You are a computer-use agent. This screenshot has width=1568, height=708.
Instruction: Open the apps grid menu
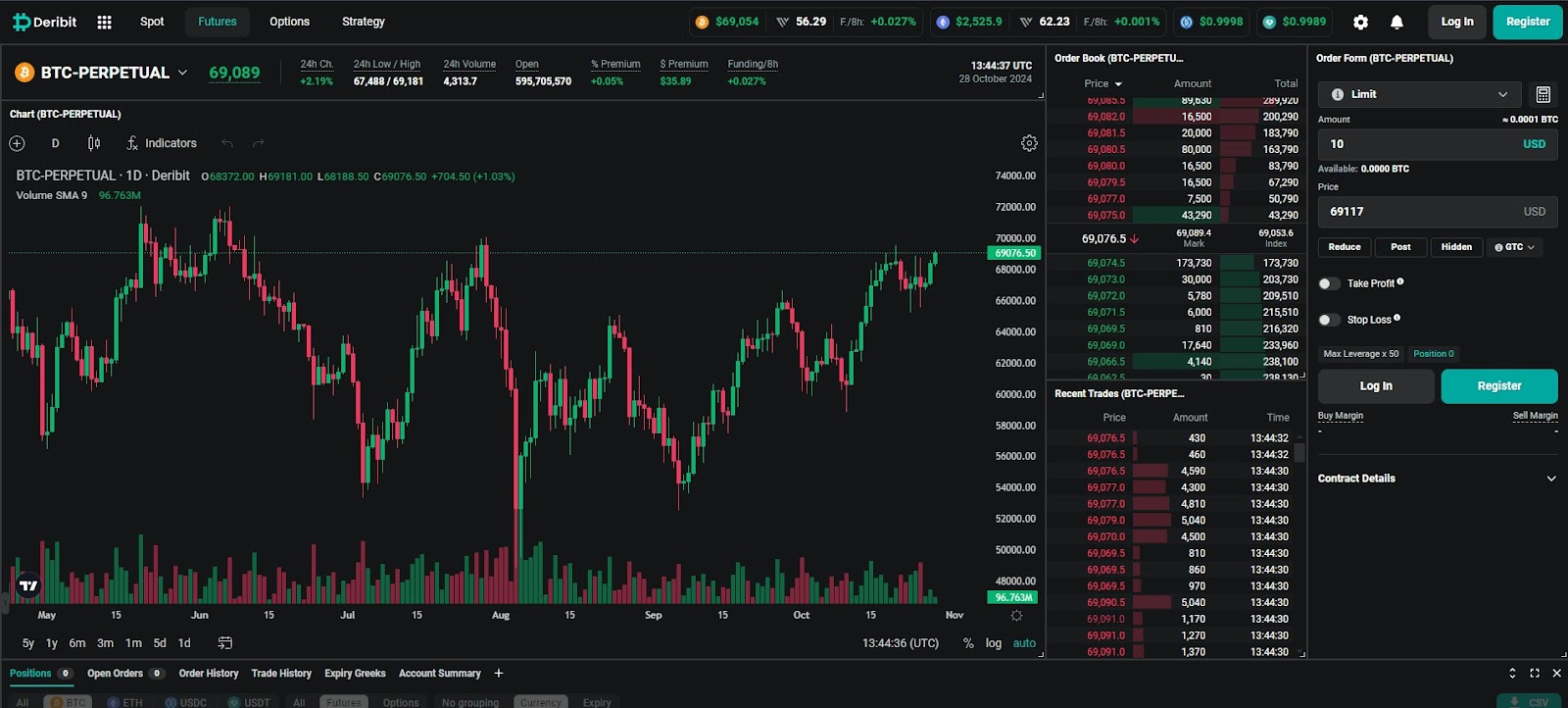pos(105,22)
